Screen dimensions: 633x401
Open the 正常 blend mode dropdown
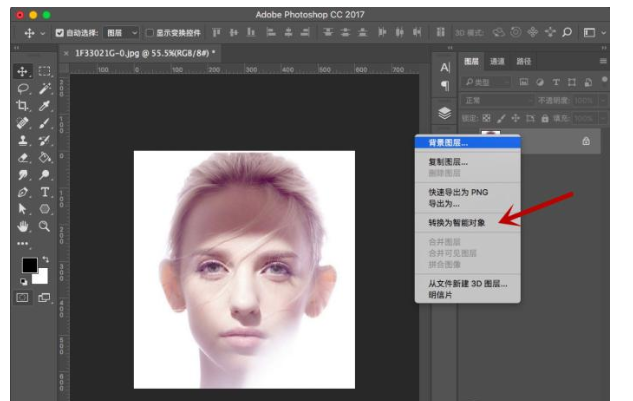[494, 101]
